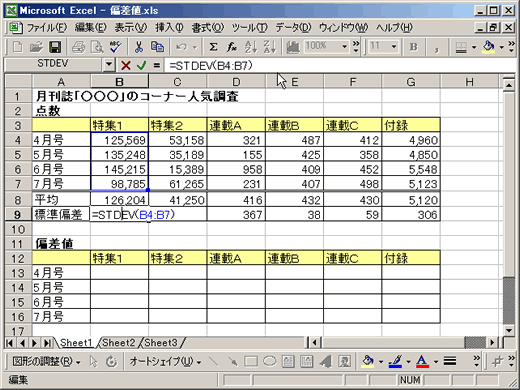Expand the function name box dropdown

pos(109,64)
